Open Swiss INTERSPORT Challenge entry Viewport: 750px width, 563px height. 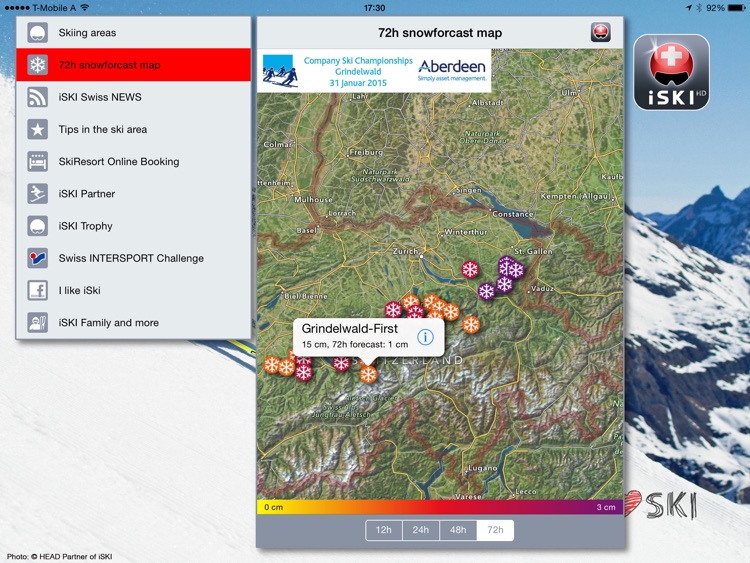click(x=133, y=258)
